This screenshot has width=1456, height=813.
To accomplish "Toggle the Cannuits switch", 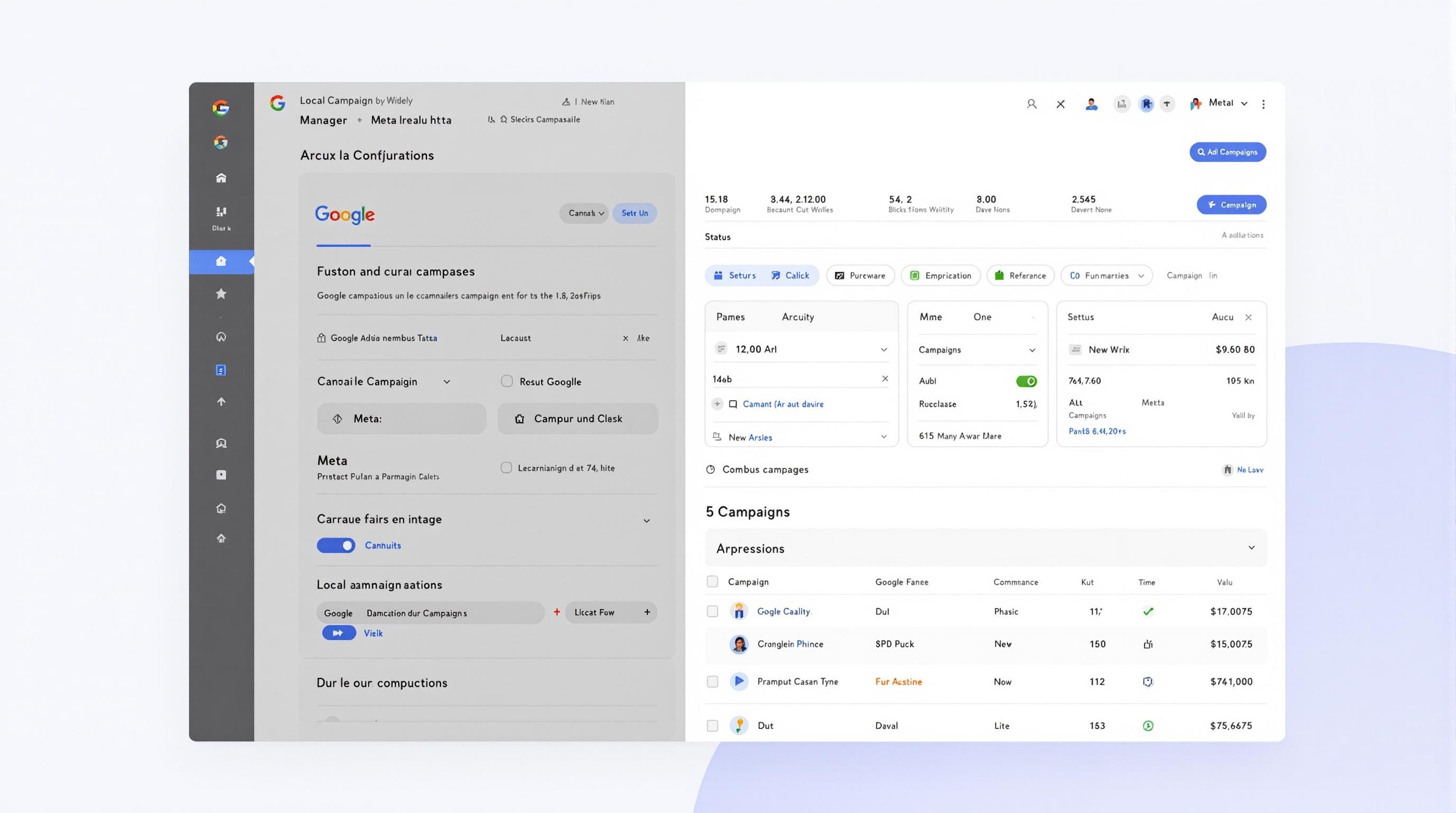I will click(336, 545).
